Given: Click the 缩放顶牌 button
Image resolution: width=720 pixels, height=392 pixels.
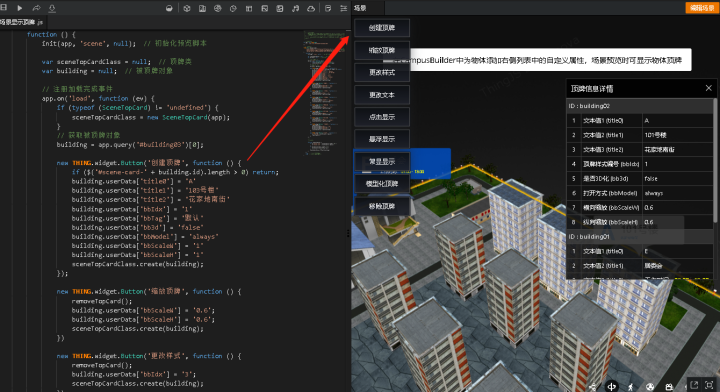Looking at the screenshot, I should pyautogui.click(x=382, y=50).
